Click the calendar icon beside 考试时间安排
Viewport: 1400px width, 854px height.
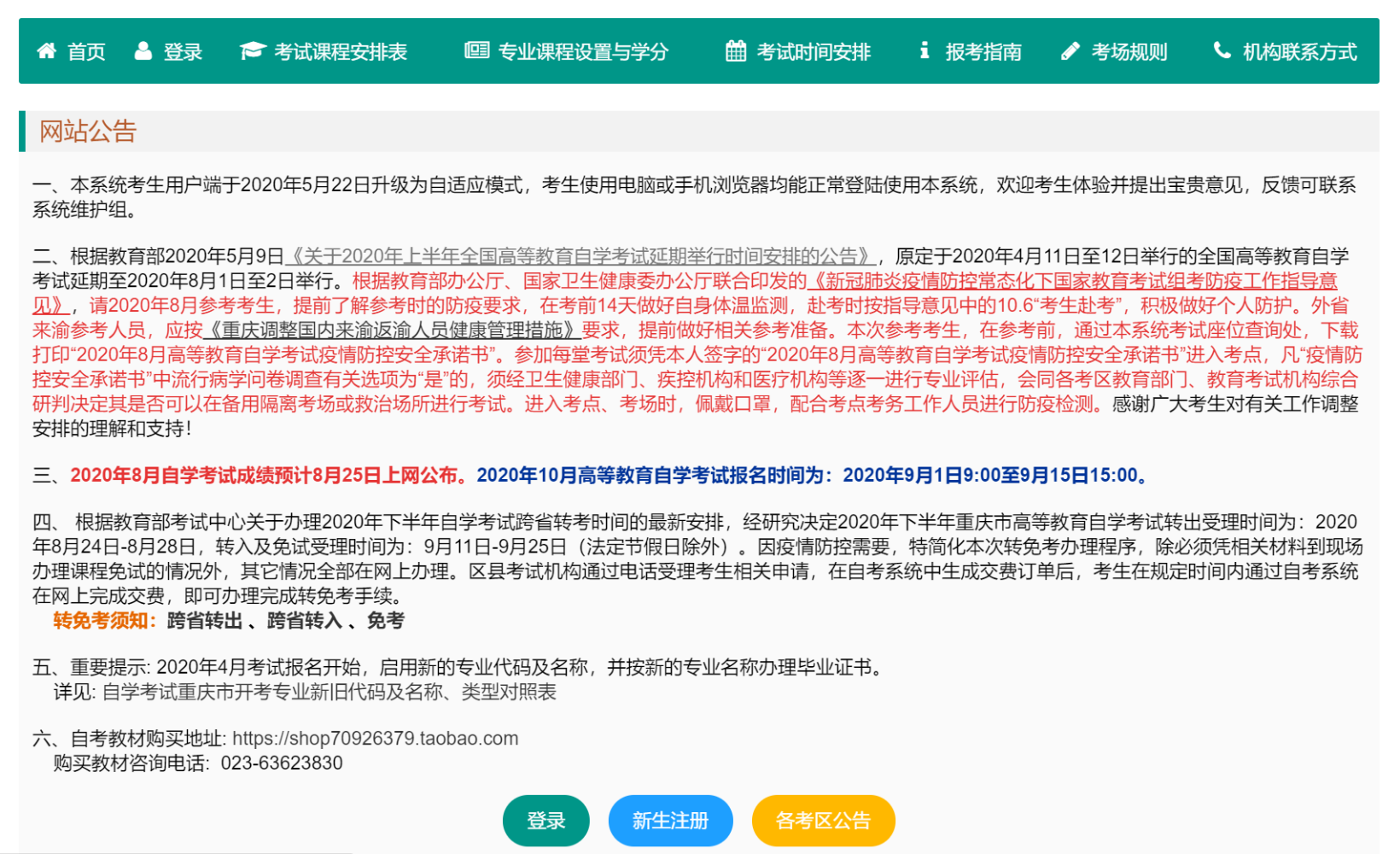point(736,51)
